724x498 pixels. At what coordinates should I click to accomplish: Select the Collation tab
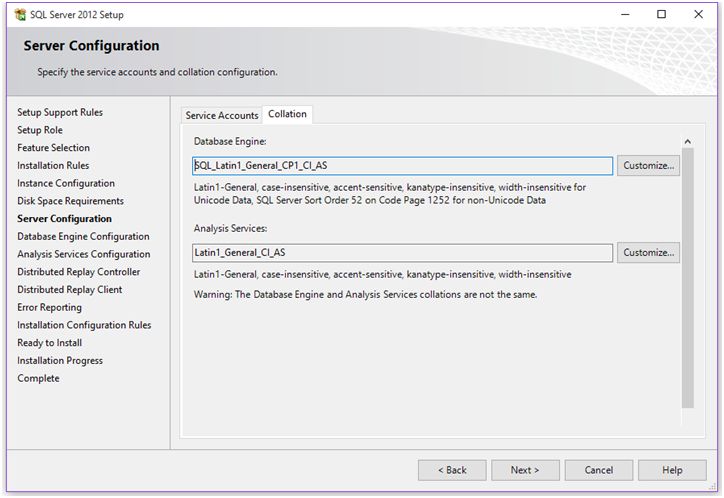coord(288,115)
